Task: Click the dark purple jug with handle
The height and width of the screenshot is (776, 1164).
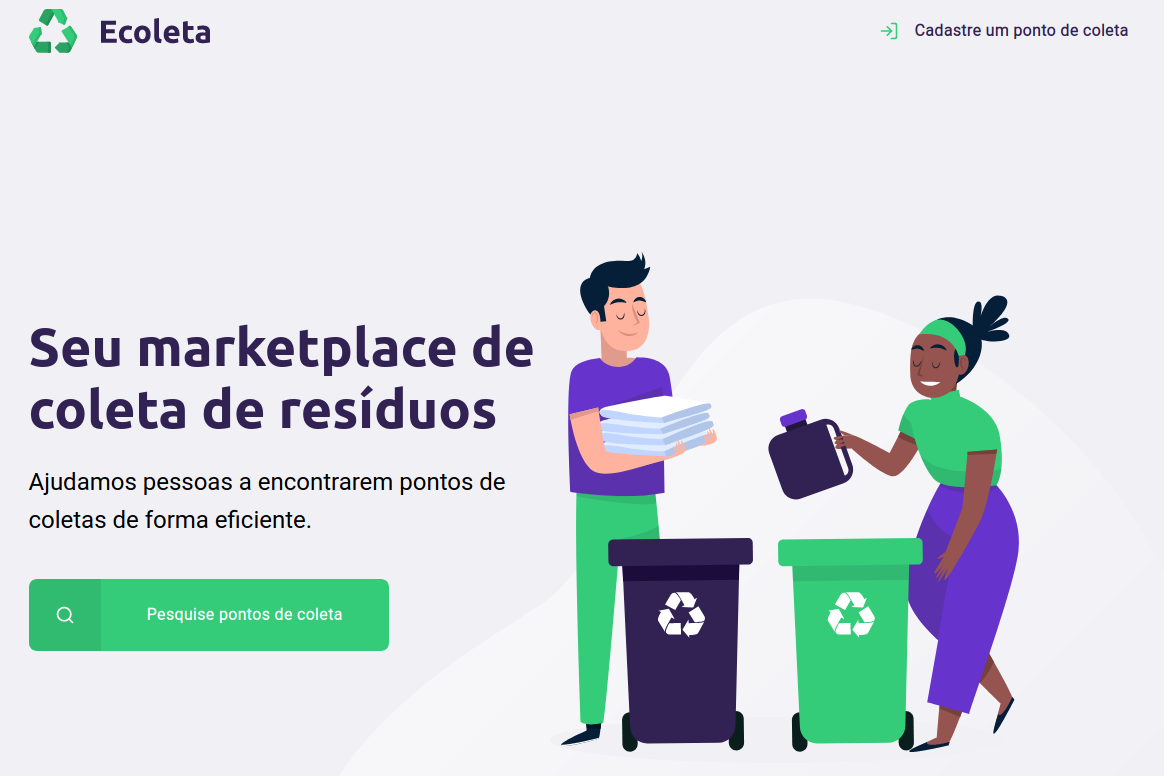Action: tap(809, 454)
